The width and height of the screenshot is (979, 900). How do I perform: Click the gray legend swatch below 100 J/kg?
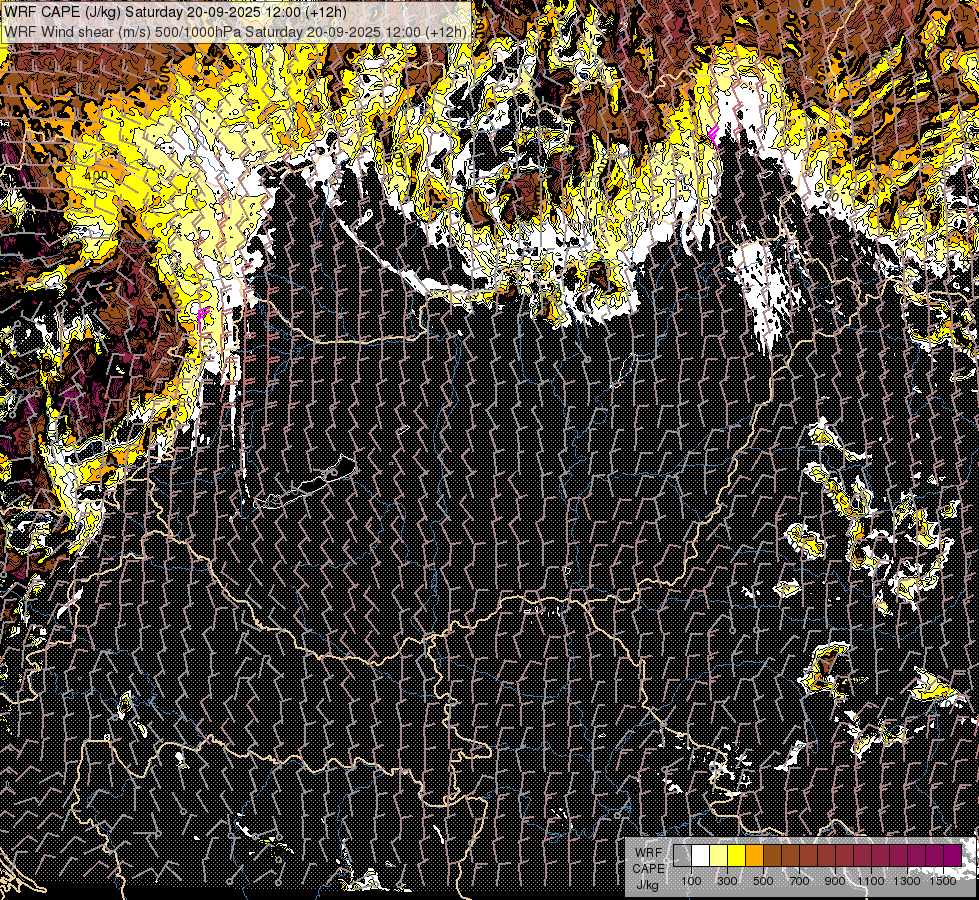682,856
